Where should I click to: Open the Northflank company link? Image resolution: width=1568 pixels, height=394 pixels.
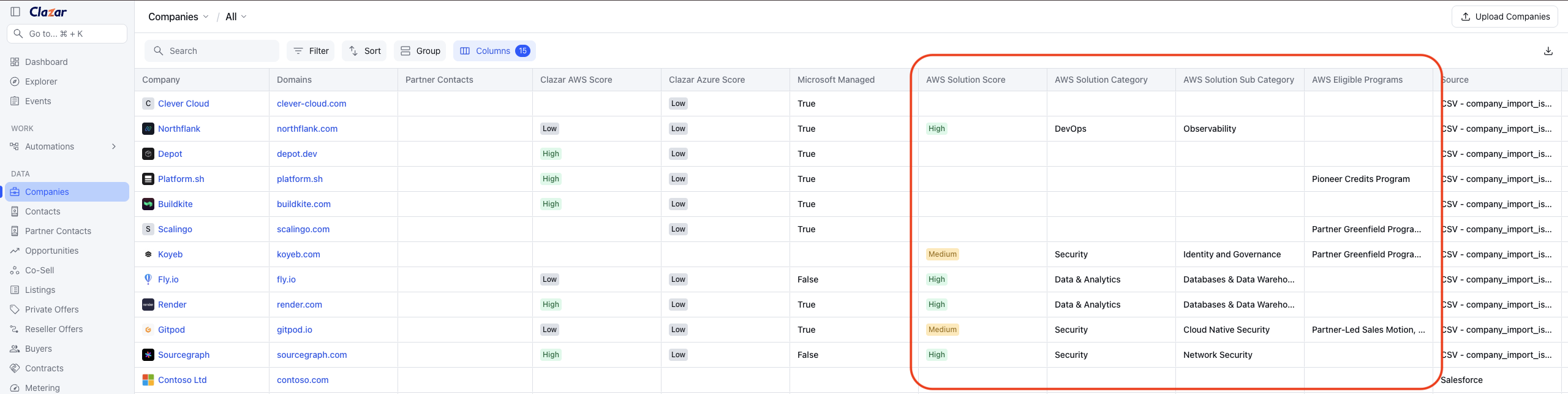click(x=179, y=129)
